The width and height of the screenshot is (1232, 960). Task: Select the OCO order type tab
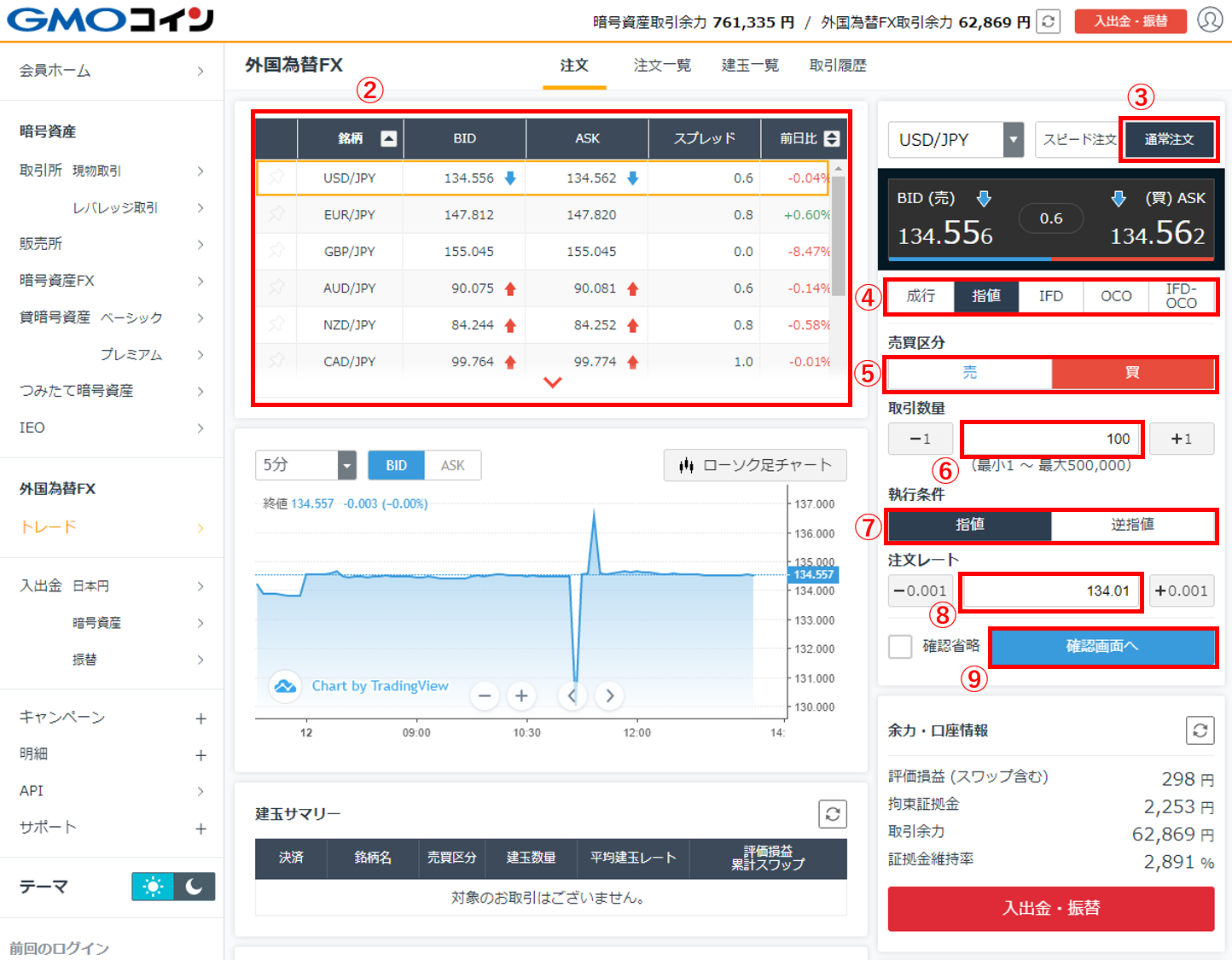tap(1115, 296)
